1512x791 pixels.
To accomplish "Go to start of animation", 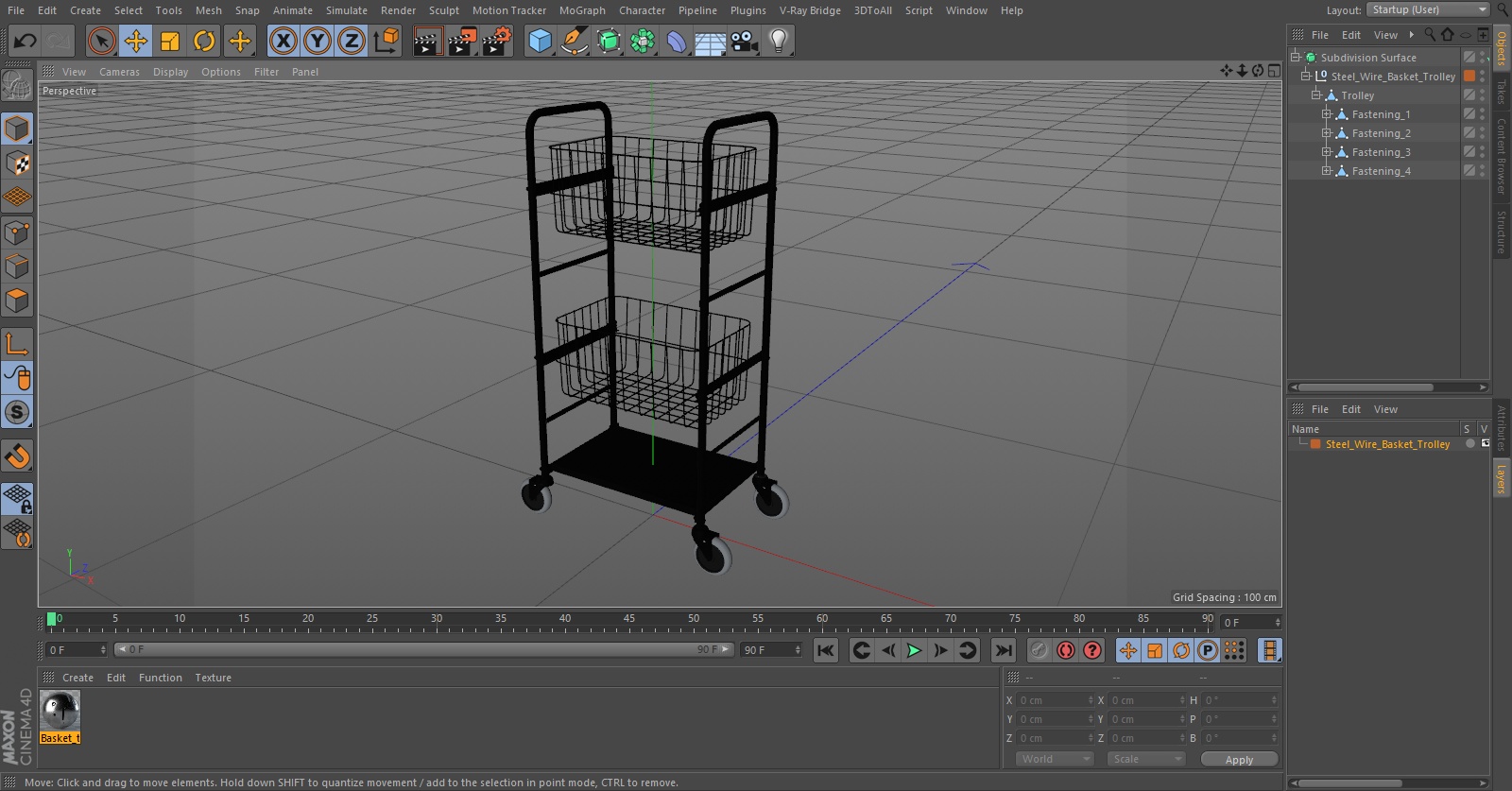I will tap(826, 650).
